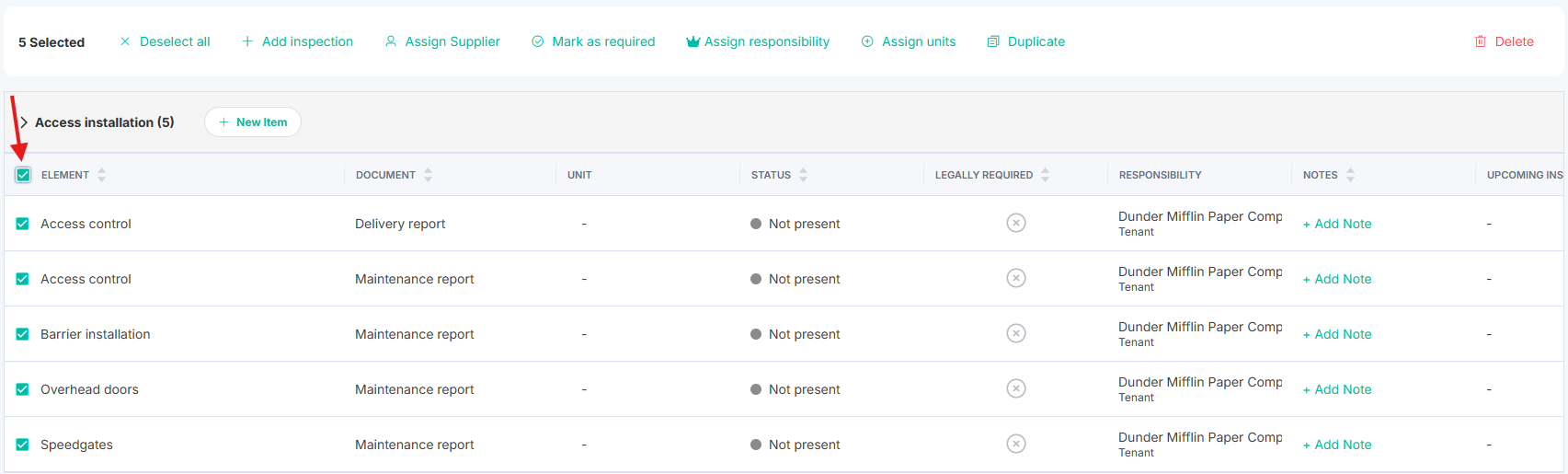Click Add Note for Speedgates row
The height and width of the screenshot is (474, 1568).
[x=1337, y=445]
